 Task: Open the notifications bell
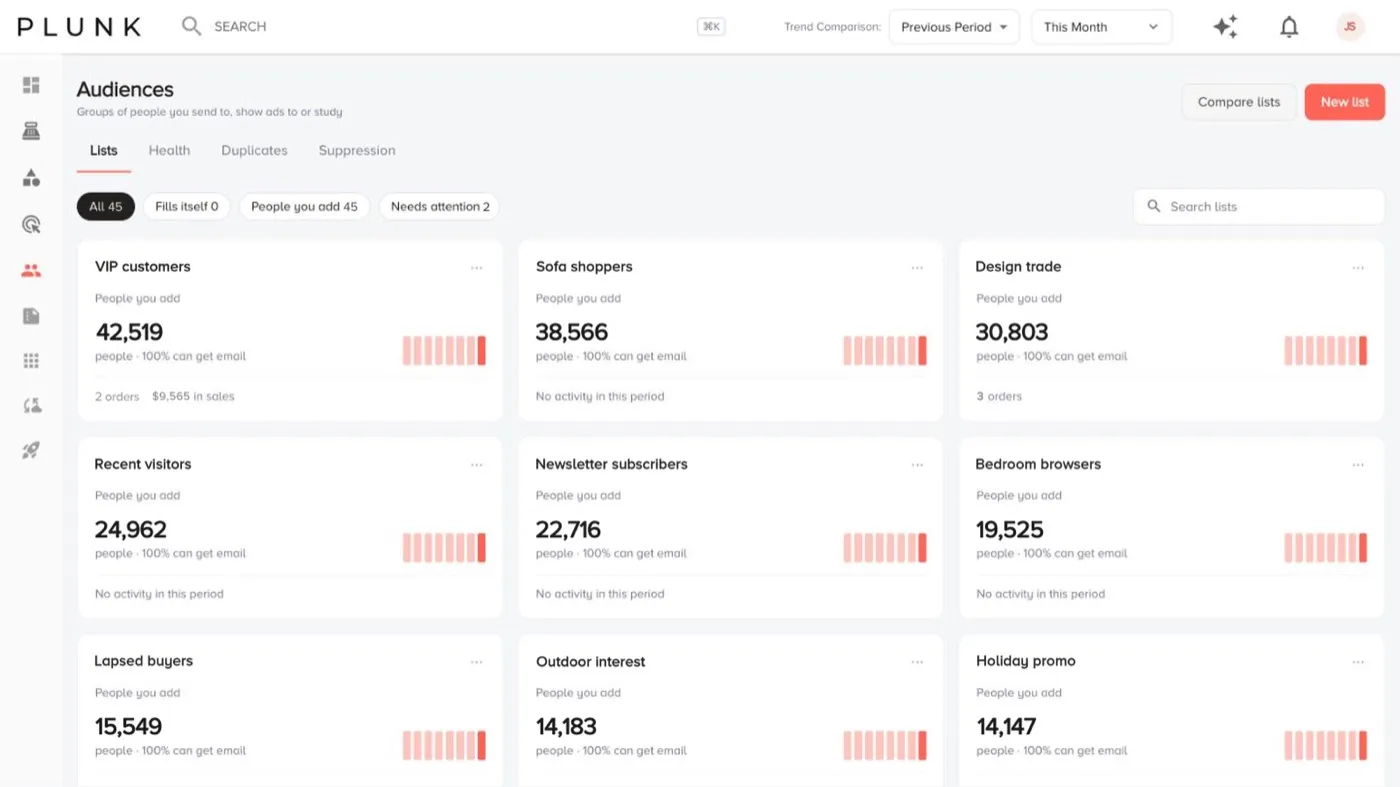pos(1289,27)
